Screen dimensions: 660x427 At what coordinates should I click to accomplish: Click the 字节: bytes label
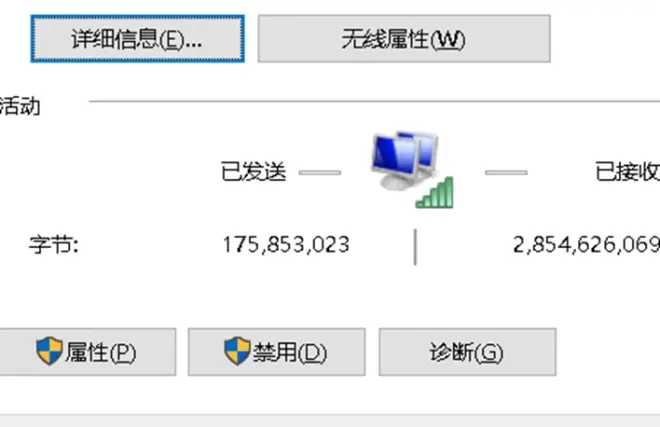click(54, 245)
